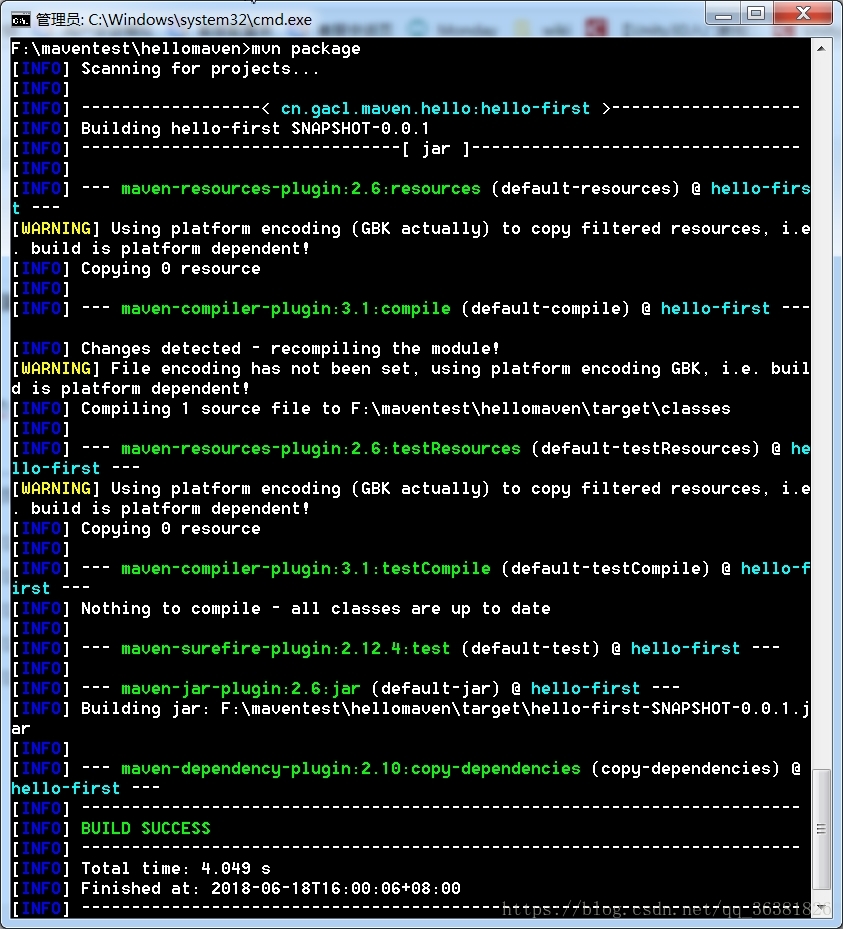Click '(default-resources)' text
The height and width of the screenshot is (929, 843).
[585, 188]
